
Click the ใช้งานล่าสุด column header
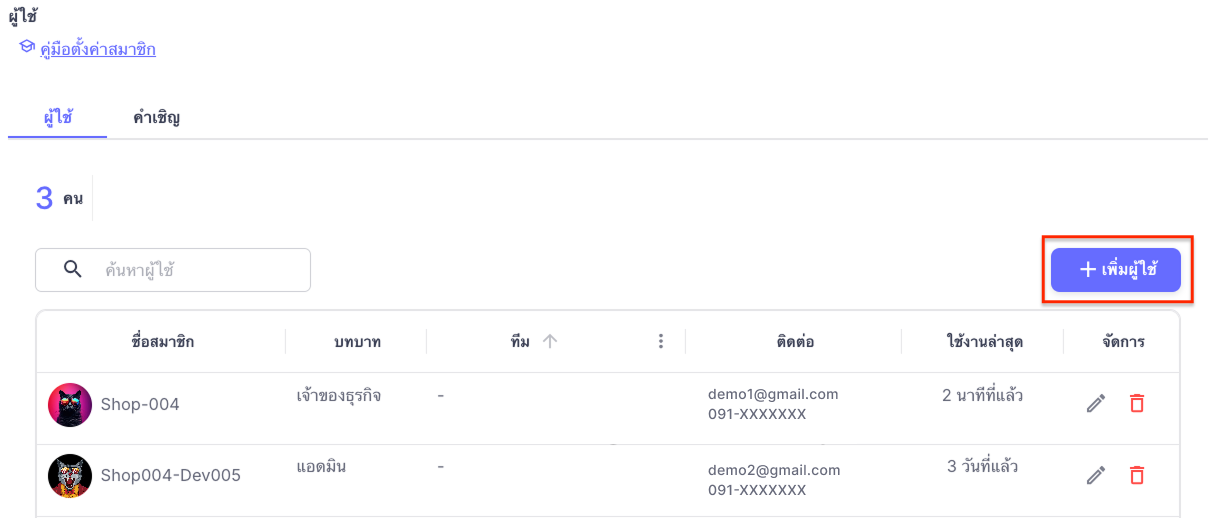(x=983, y=342)
